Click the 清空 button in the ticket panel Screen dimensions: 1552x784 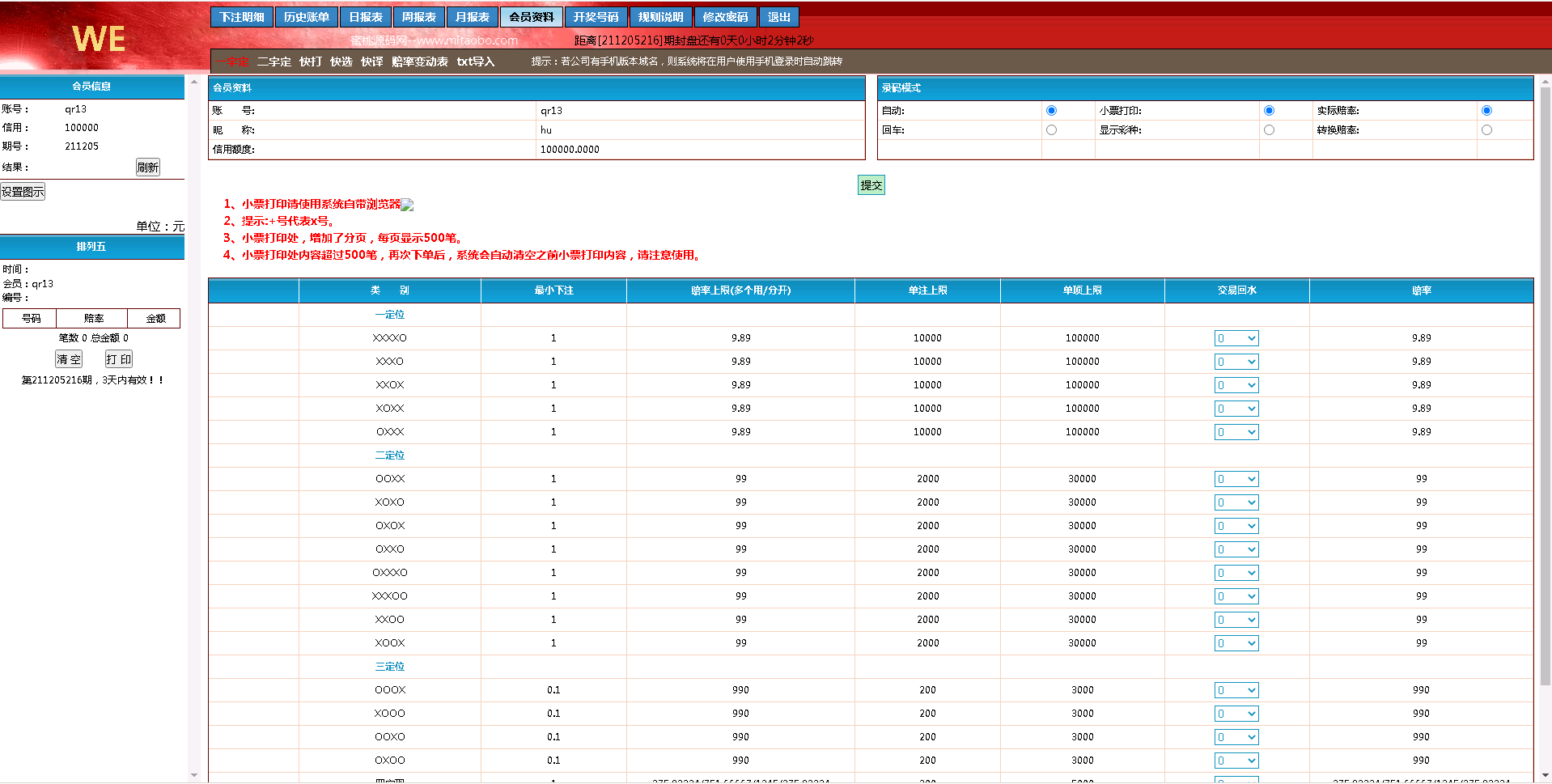(69, 360)
